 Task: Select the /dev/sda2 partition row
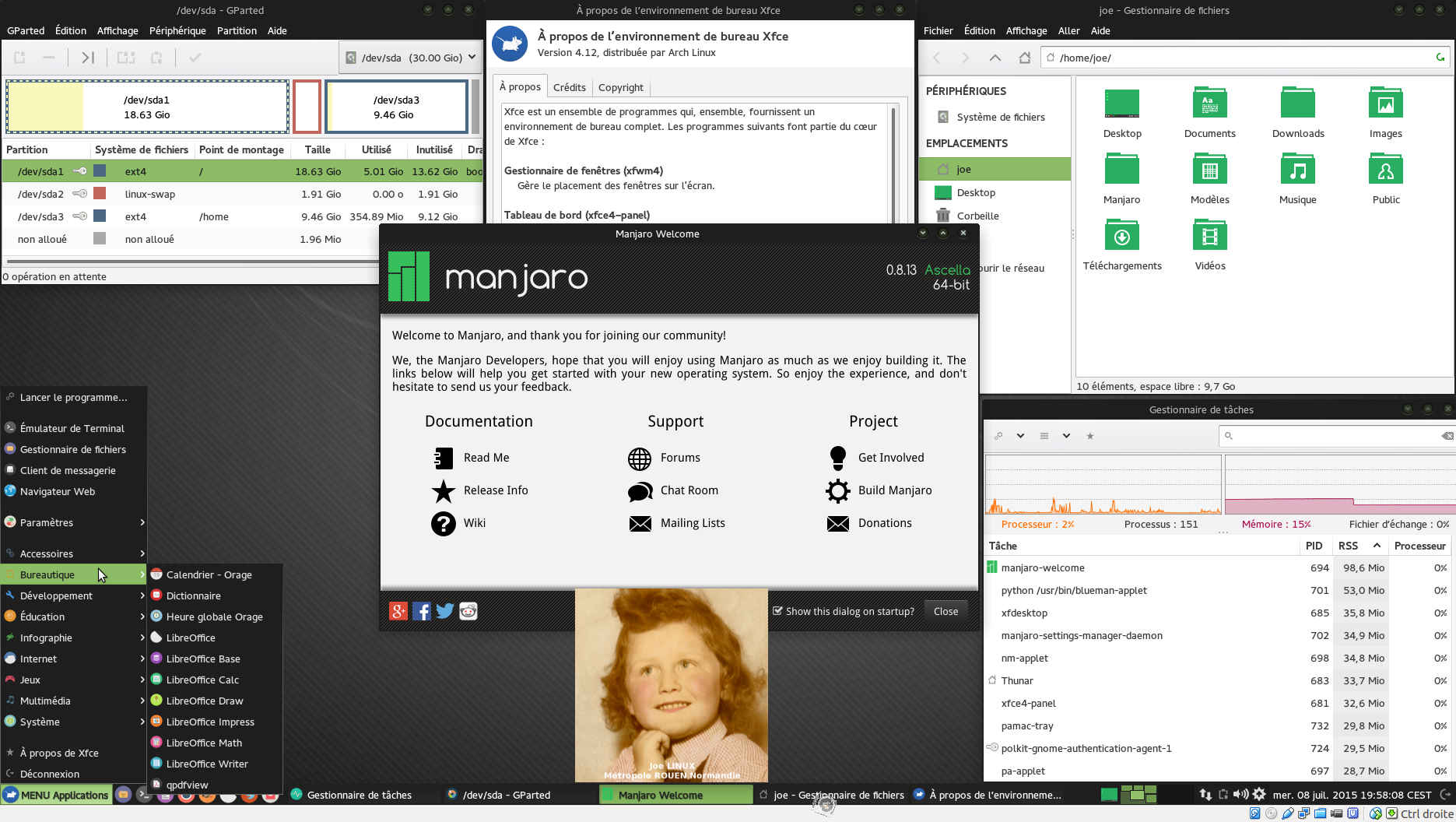[x=243, y=194]
